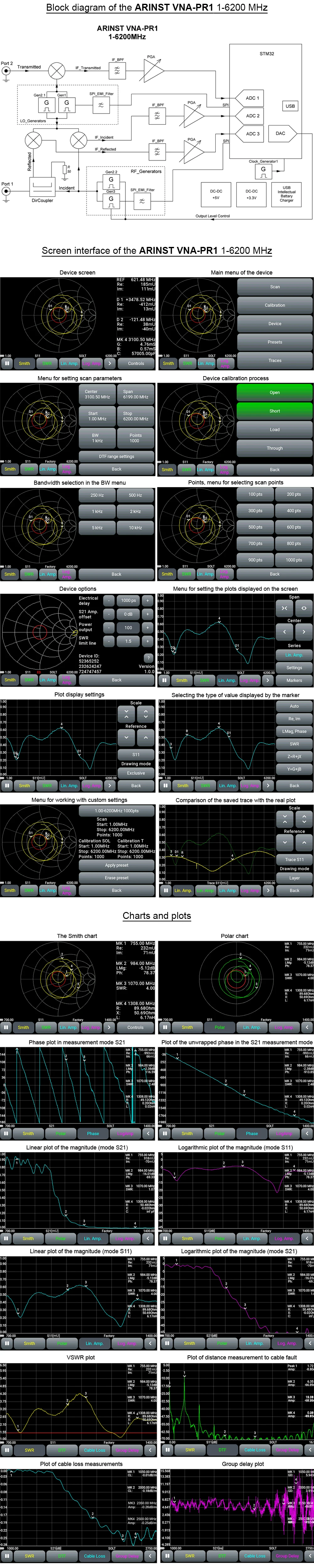This screenshot has width=314, height=1568.
Task: Toggle Exclusive drawing mode
Action: click(x=136, y=773)
